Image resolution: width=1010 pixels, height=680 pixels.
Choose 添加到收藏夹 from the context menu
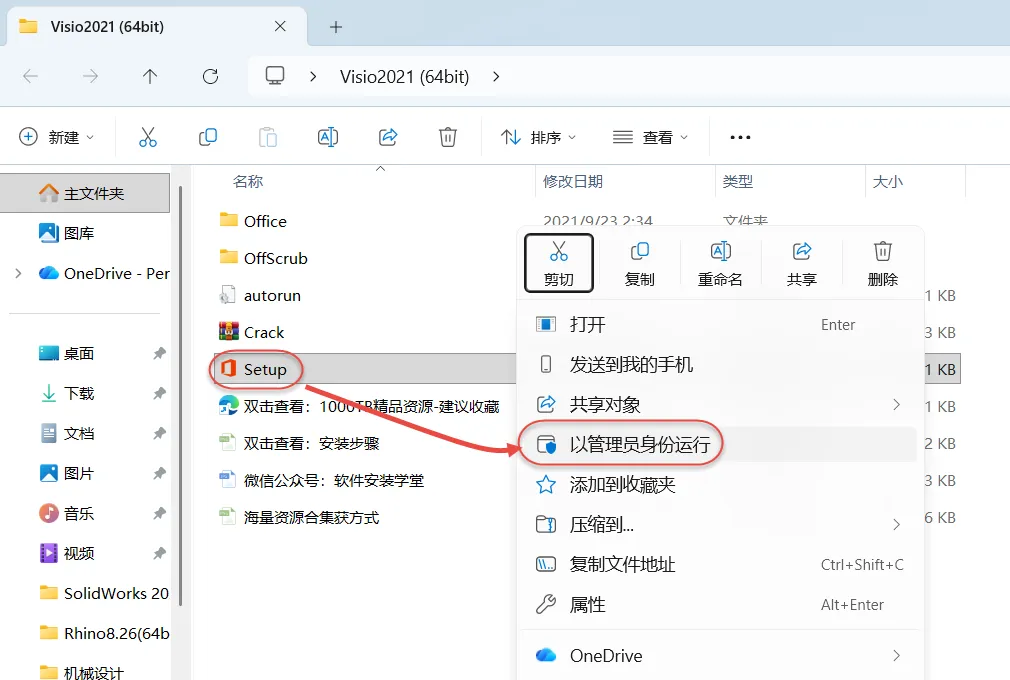click(x=720, y=484)
